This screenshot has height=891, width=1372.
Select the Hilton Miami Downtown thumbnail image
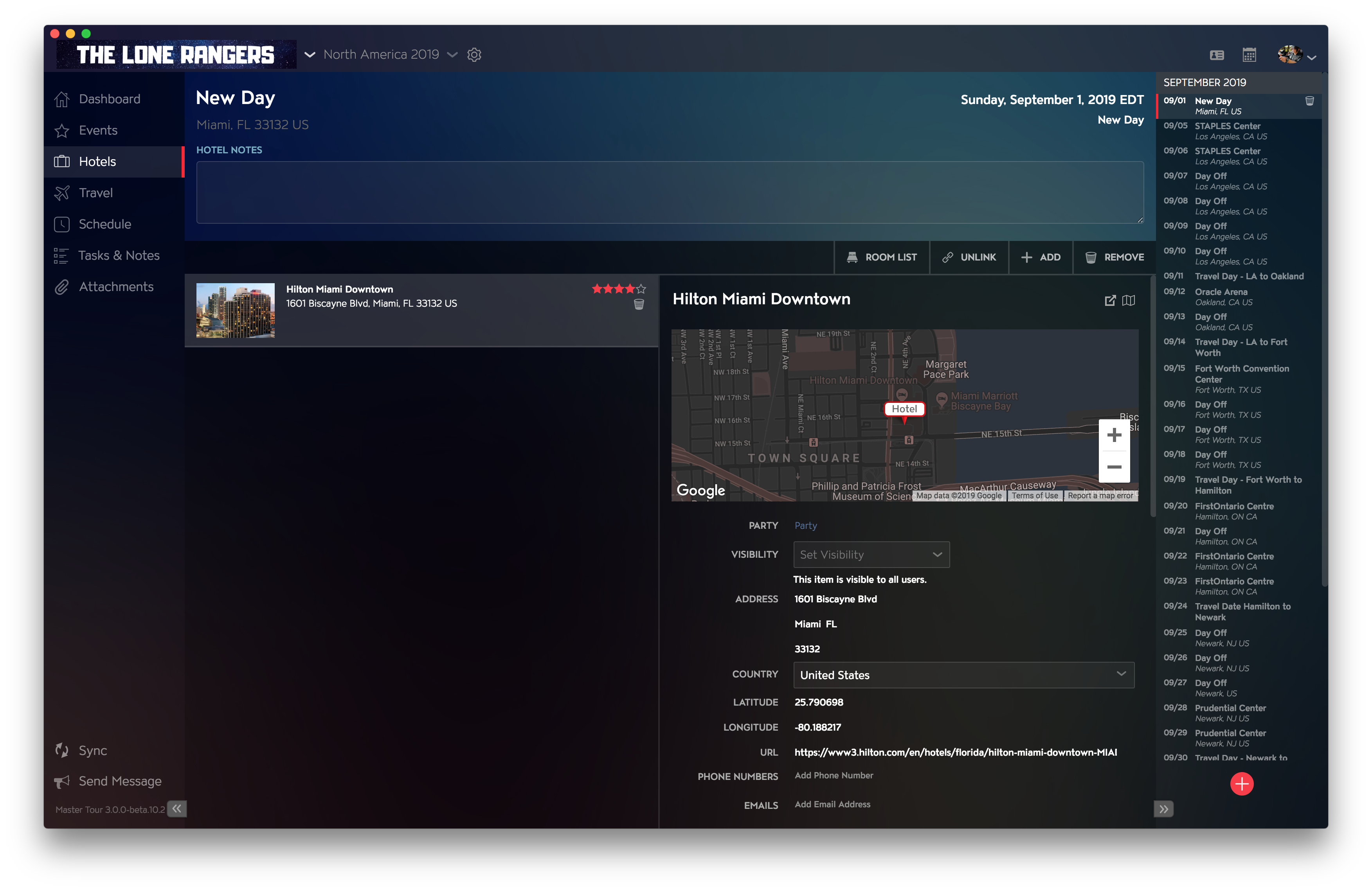click(235, 310)
